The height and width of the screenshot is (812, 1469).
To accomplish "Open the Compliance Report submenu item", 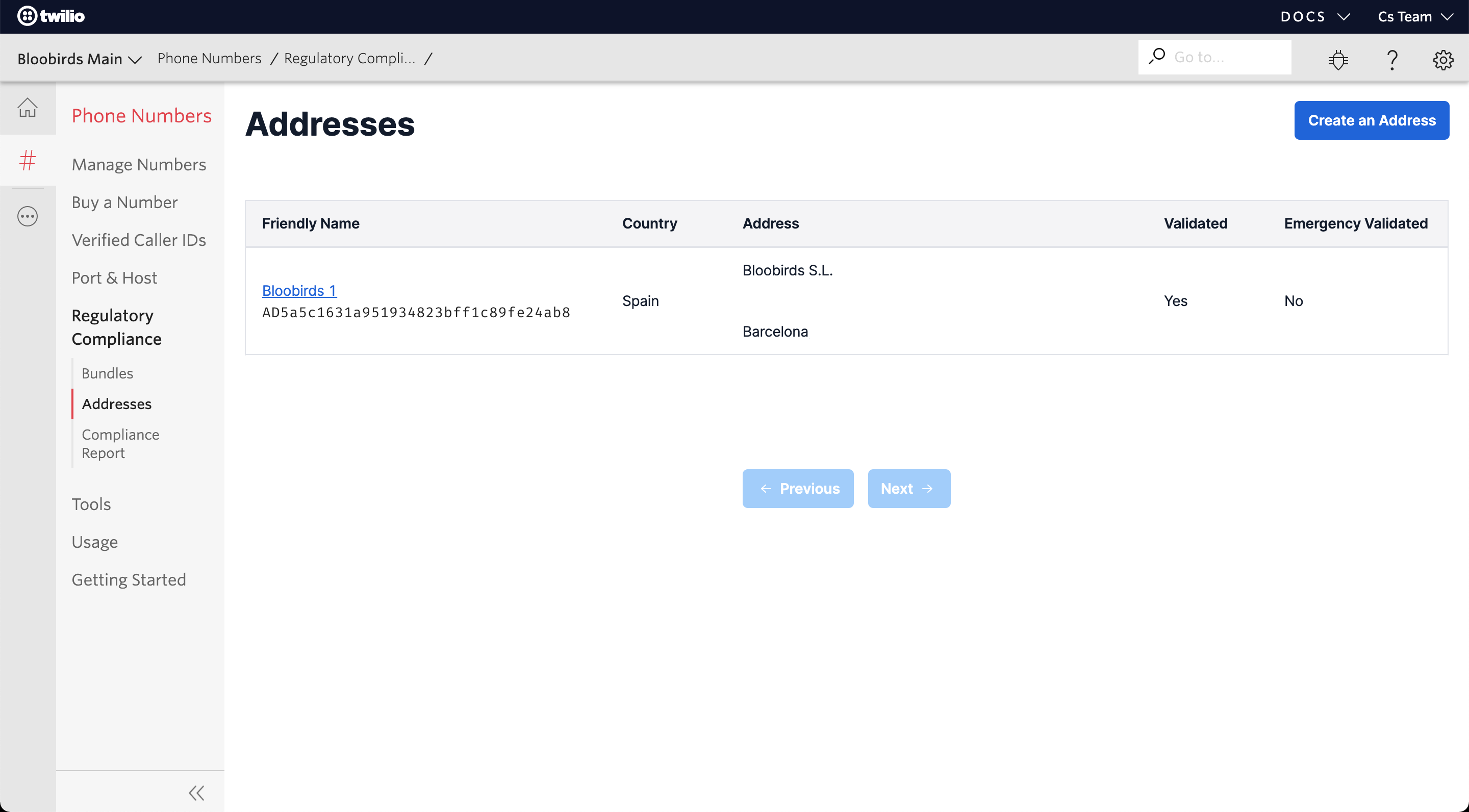I will coord(120,444).
